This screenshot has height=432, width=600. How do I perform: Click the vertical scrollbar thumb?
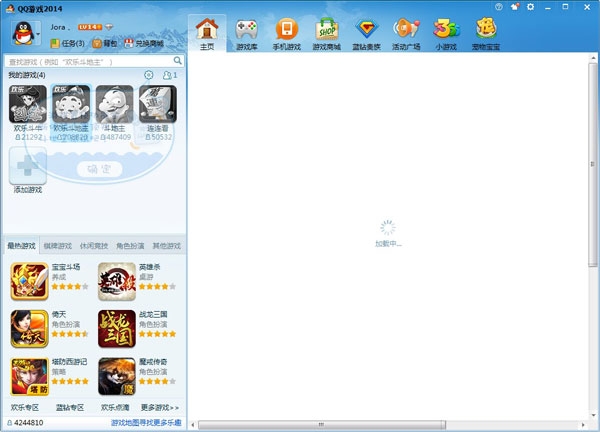(x=593, y=164)
